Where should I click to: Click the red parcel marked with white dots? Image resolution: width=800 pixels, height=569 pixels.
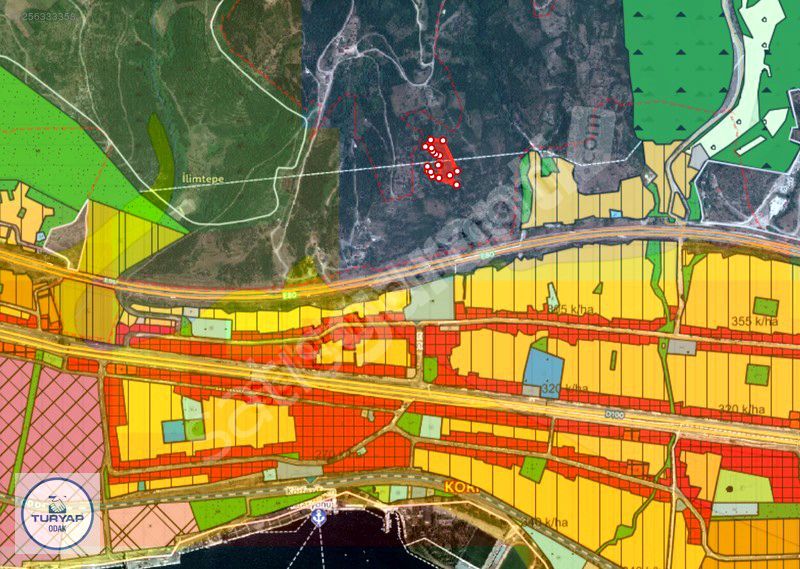(440, 163)
